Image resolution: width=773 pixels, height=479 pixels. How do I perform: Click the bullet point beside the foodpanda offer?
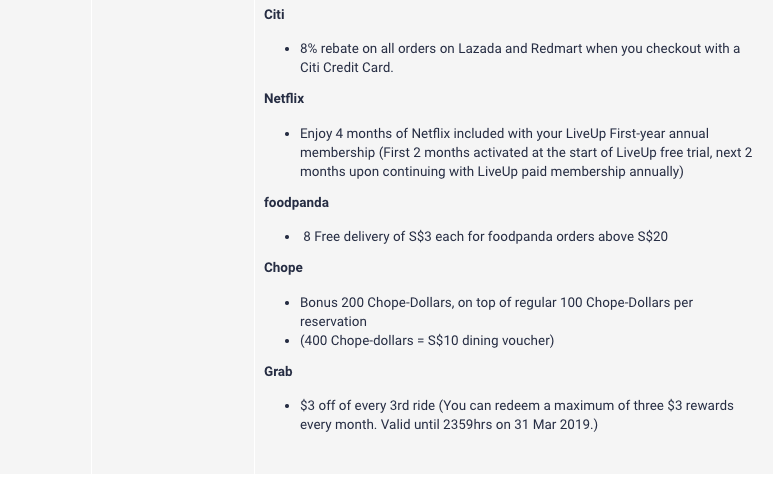click(288, 237)
